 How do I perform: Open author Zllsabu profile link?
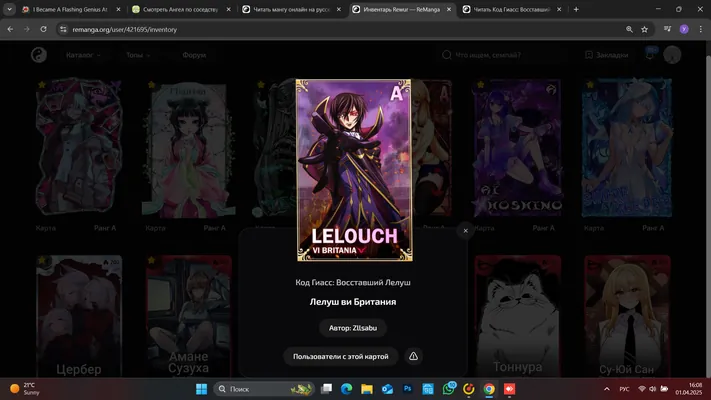(353, 328)
